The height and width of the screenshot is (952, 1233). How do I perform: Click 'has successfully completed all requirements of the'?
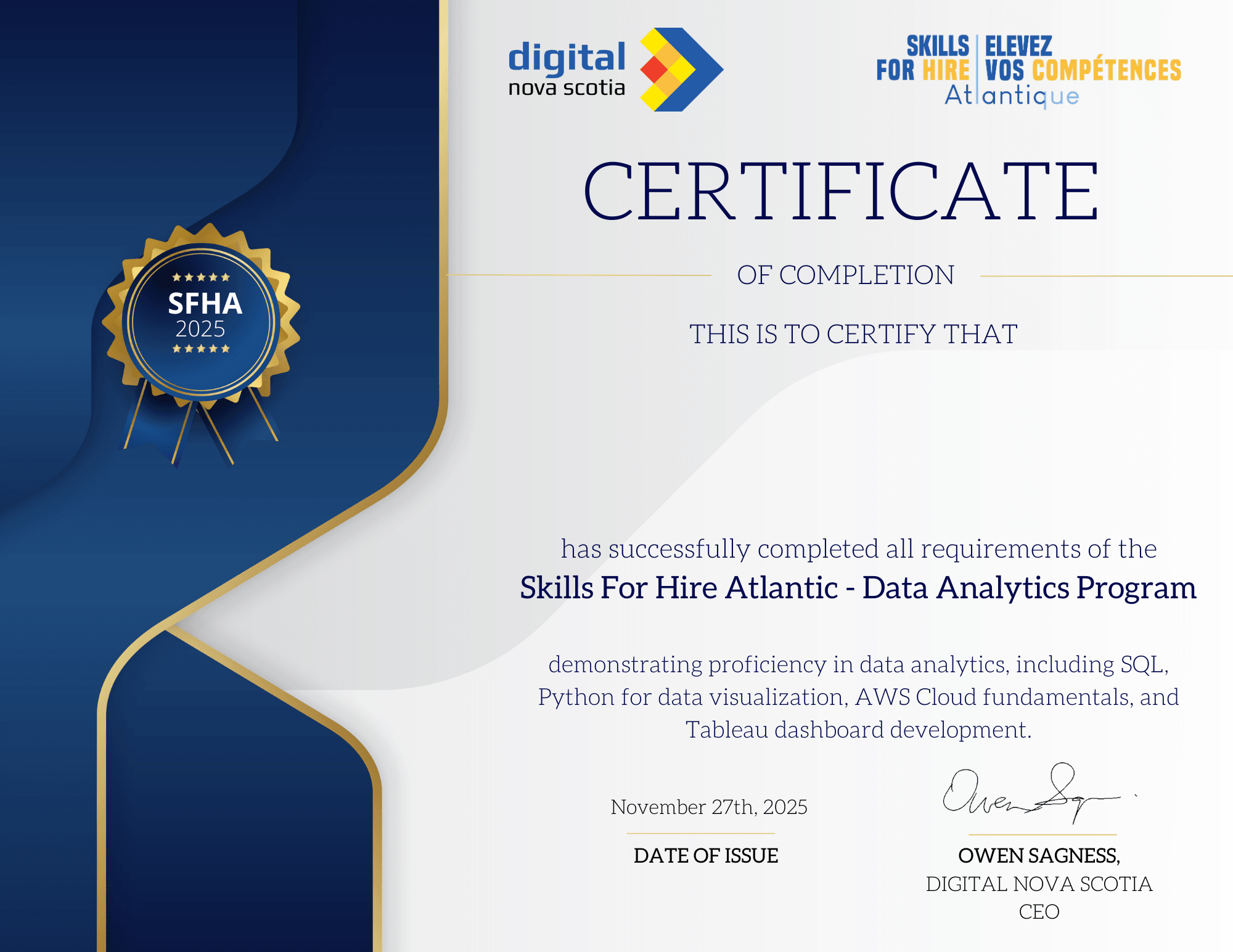coord(859,548)
